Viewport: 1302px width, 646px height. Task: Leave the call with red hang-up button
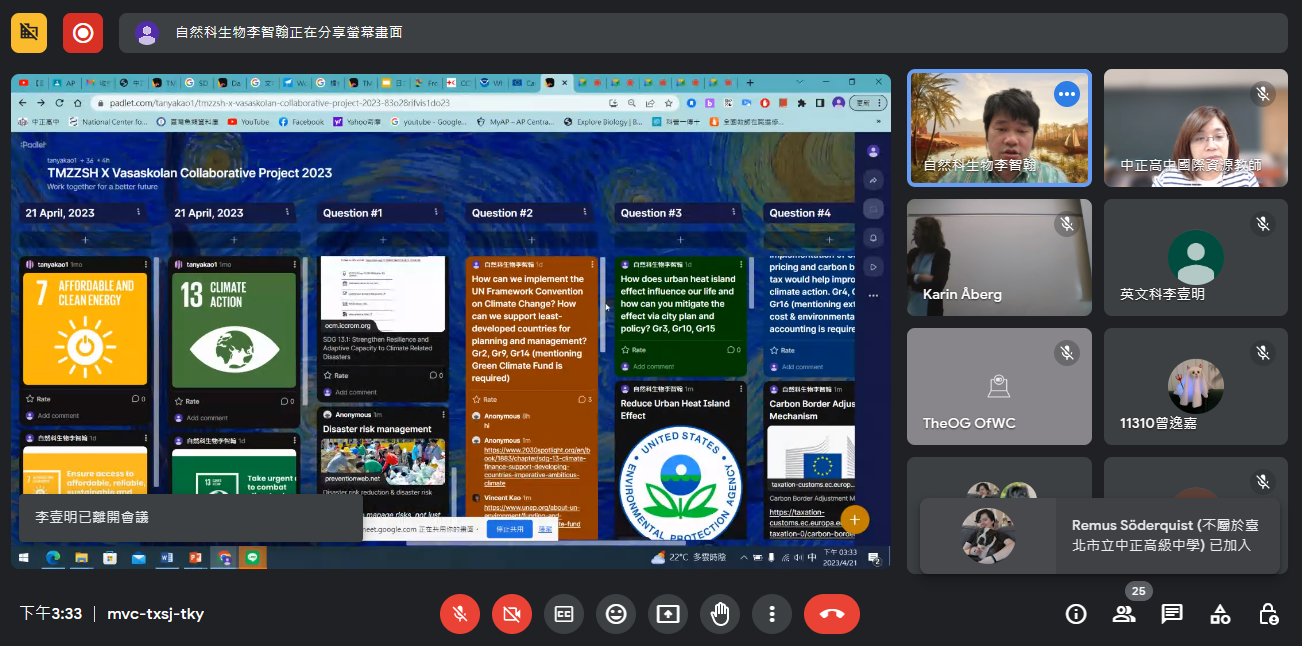click(x=831, y=614)
